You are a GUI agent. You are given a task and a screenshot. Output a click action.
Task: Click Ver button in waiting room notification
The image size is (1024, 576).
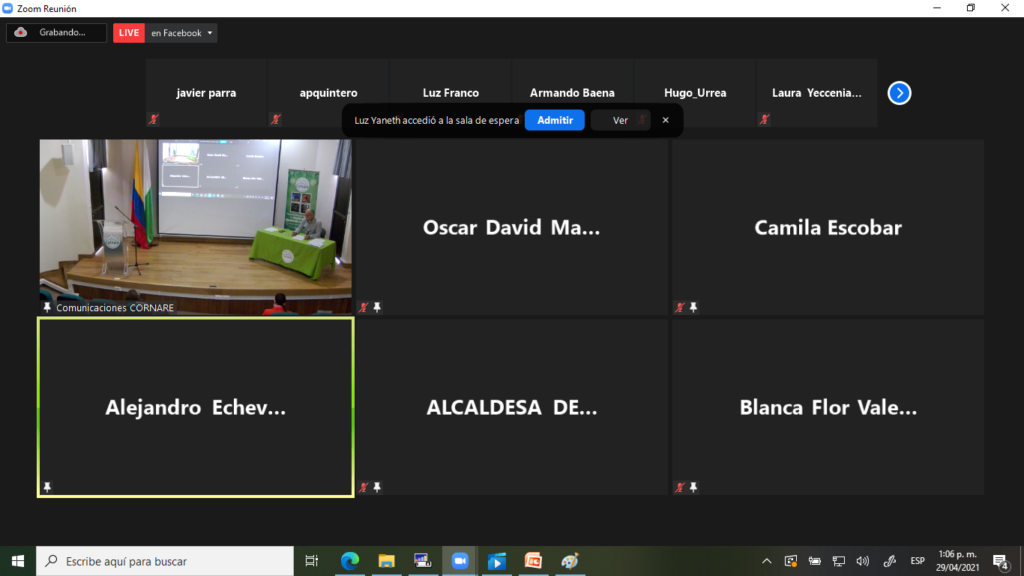620,120
